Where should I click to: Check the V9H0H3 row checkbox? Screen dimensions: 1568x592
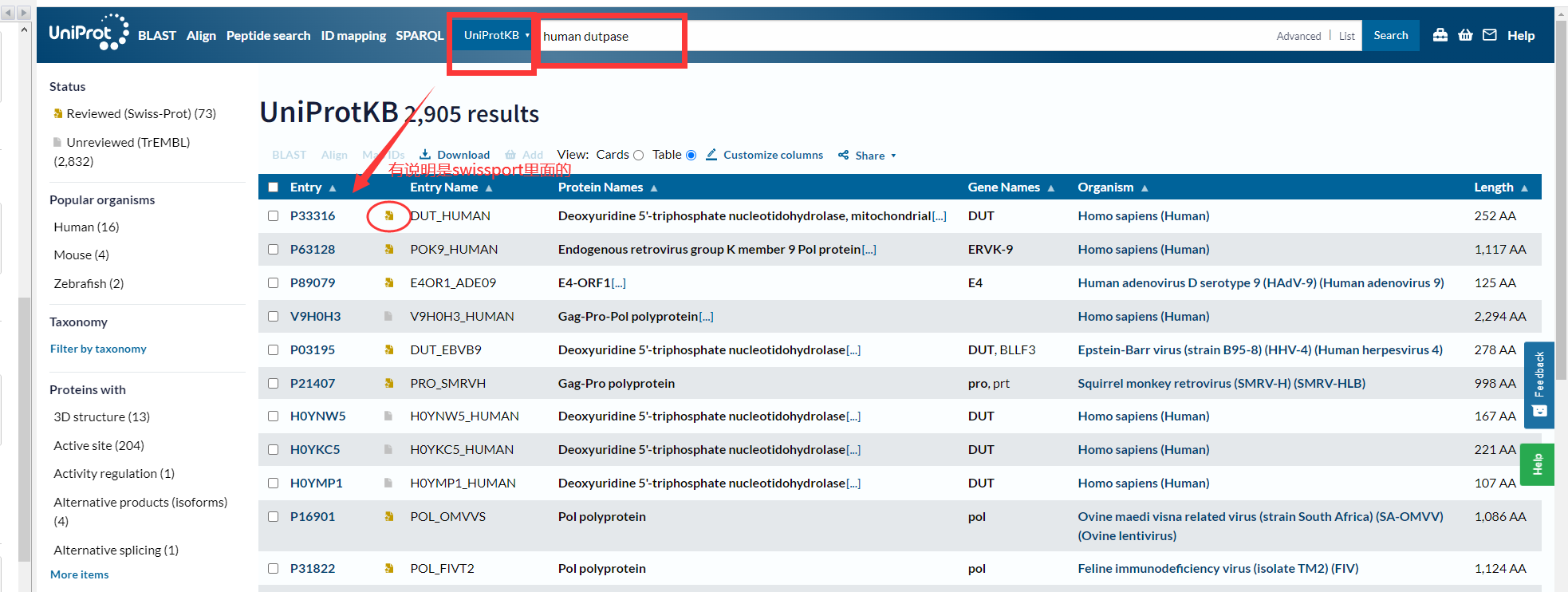pyautogui.click(x=274, y=316)
